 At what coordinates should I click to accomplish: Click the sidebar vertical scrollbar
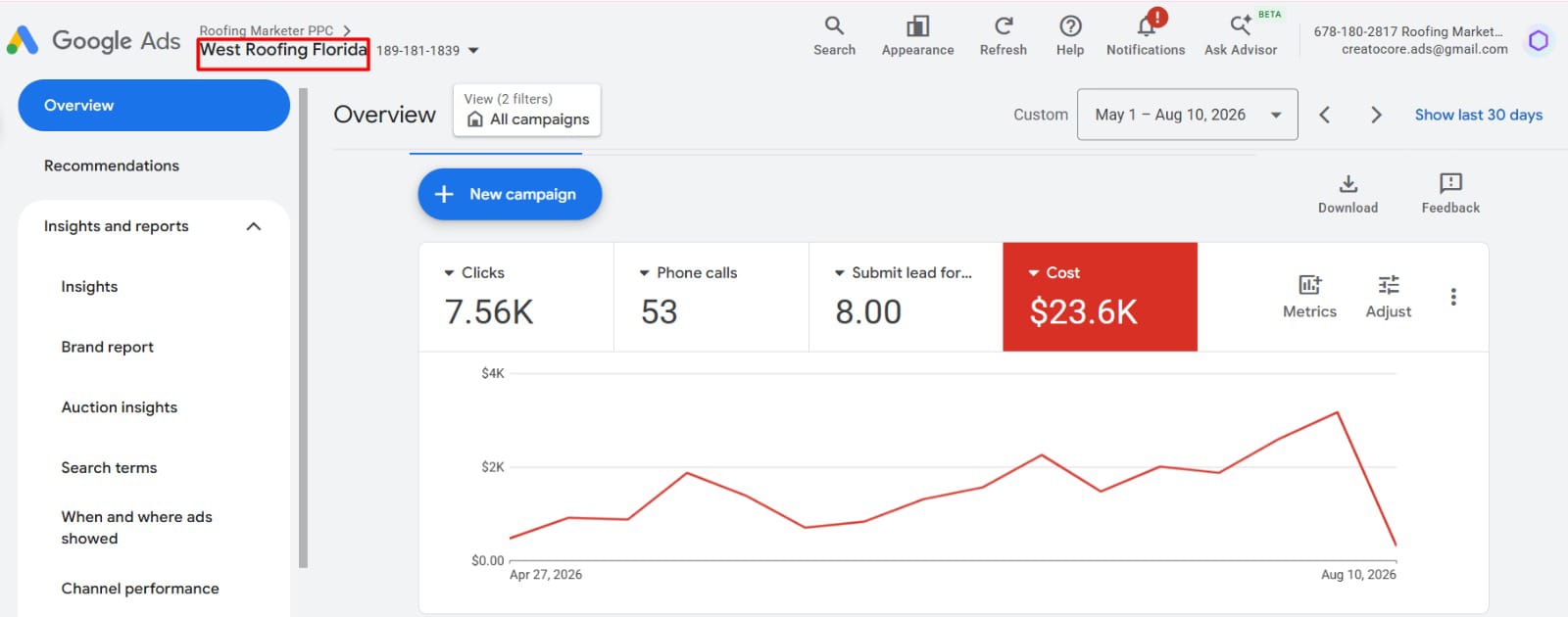point(303,328)
